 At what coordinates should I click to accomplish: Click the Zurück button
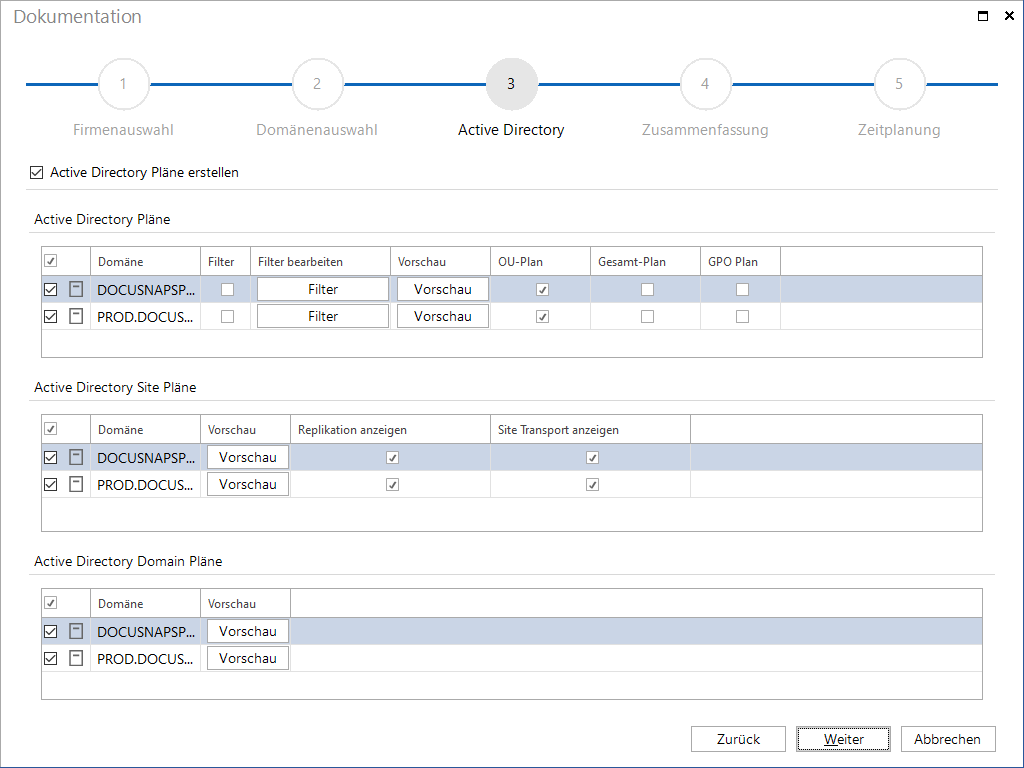pos(739,739)
